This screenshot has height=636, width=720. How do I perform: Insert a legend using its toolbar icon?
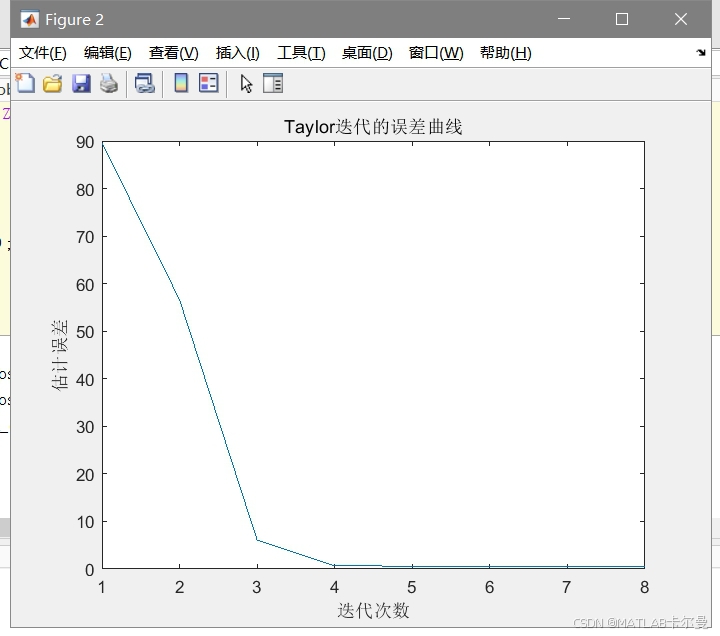click(208, 84)
